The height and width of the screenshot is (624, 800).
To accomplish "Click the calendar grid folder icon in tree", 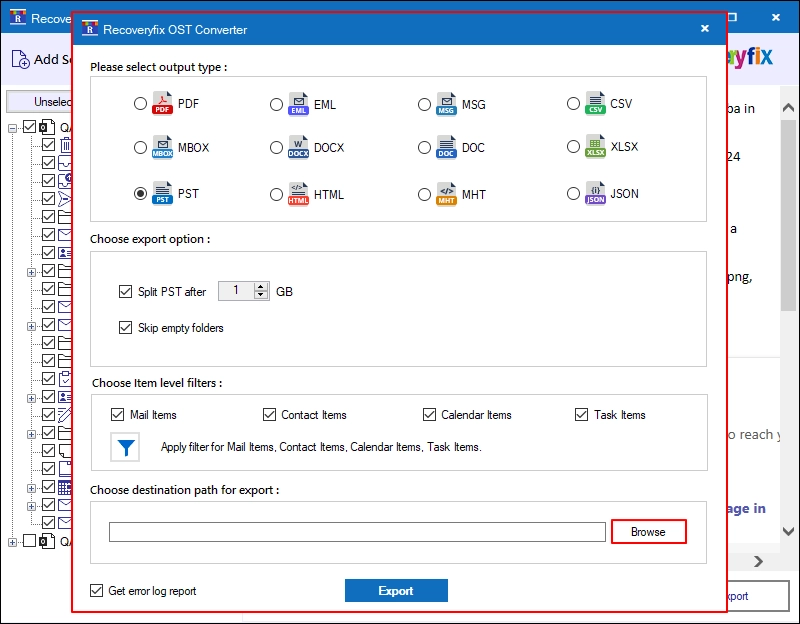I will click(65, 487).
